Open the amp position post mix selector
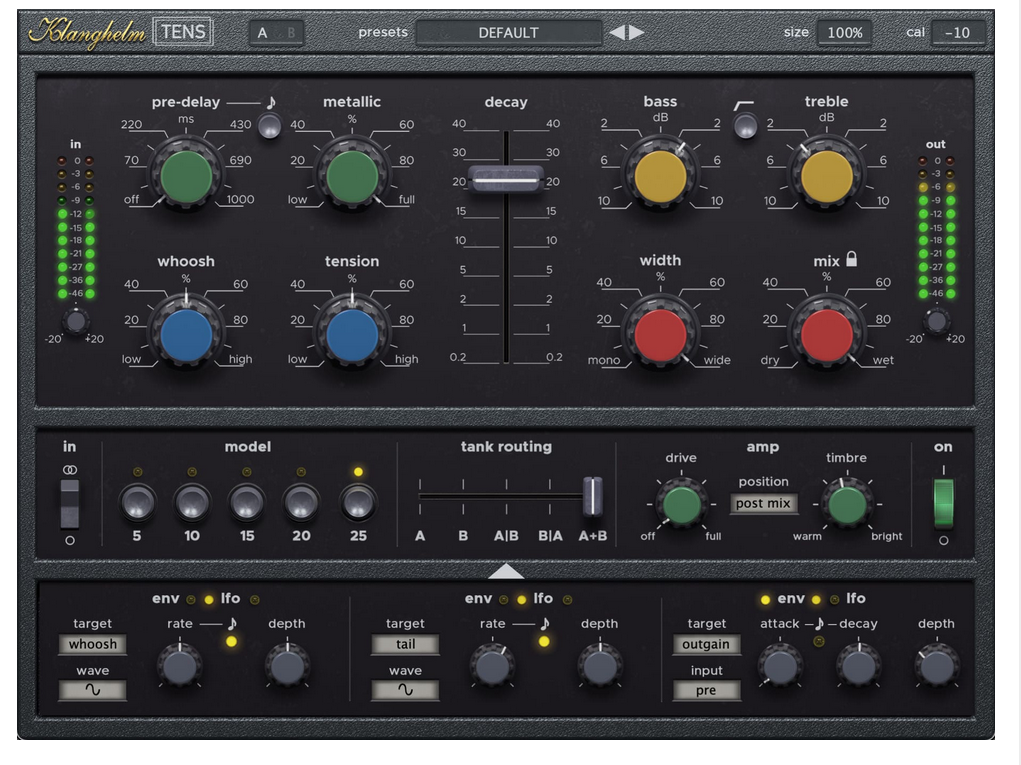Screen dimensions: 1021x765 click(763, 503)
